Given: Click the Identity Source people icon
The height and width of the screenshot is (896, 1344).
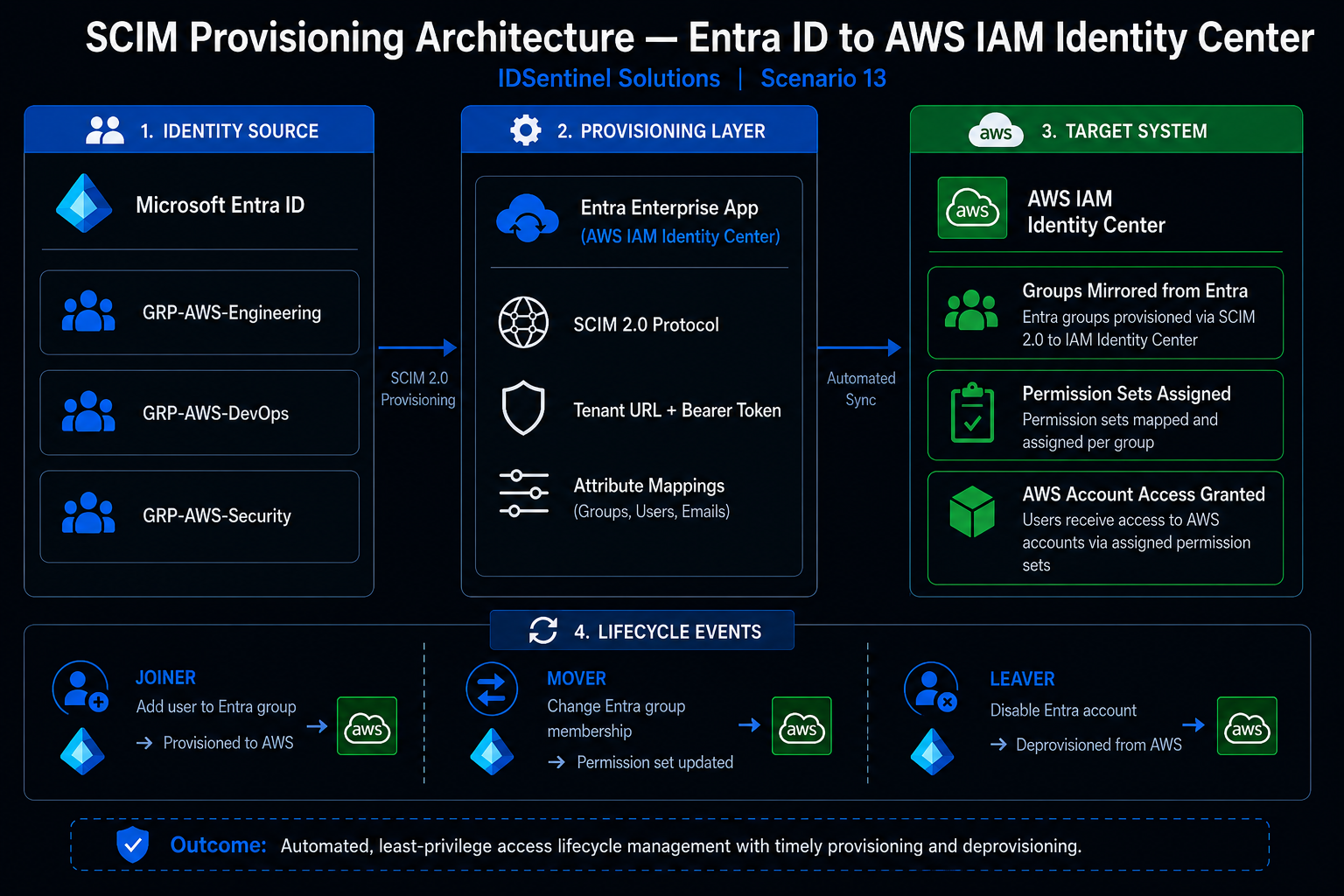Looking at the screenshot, I should pos(105,130).
